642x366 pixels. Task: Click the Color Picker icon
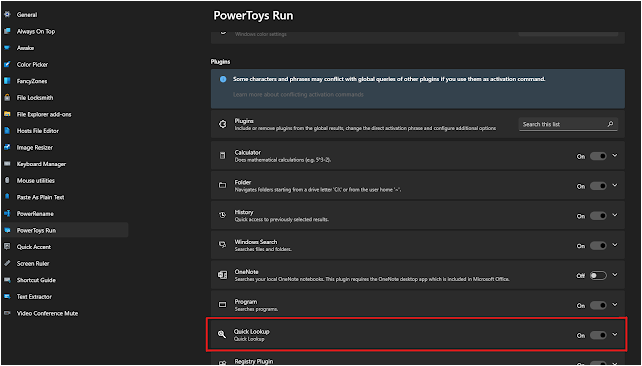(x=7, y=65)
